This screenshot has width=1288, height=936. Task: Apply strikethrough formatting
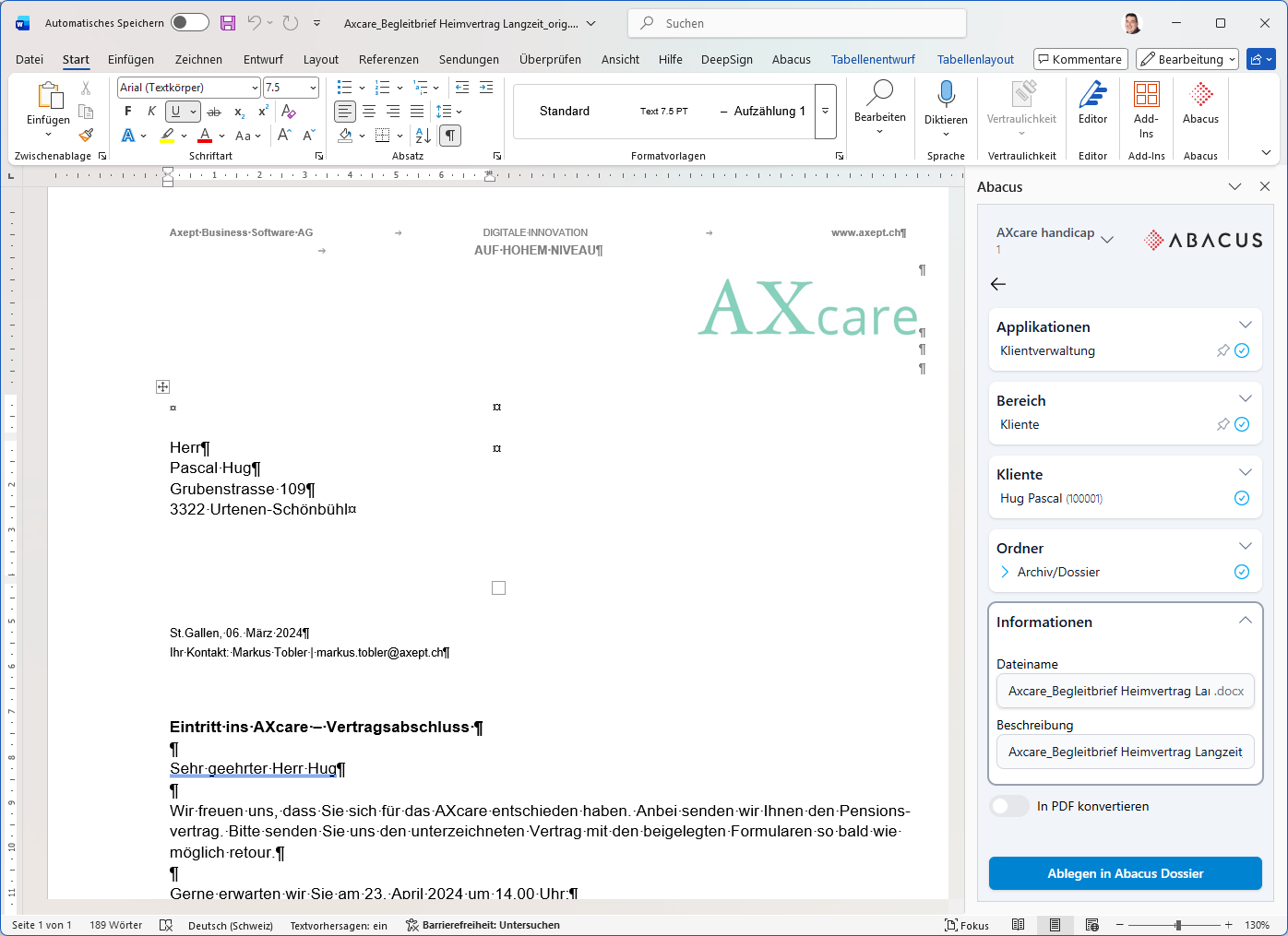point(214,112)
